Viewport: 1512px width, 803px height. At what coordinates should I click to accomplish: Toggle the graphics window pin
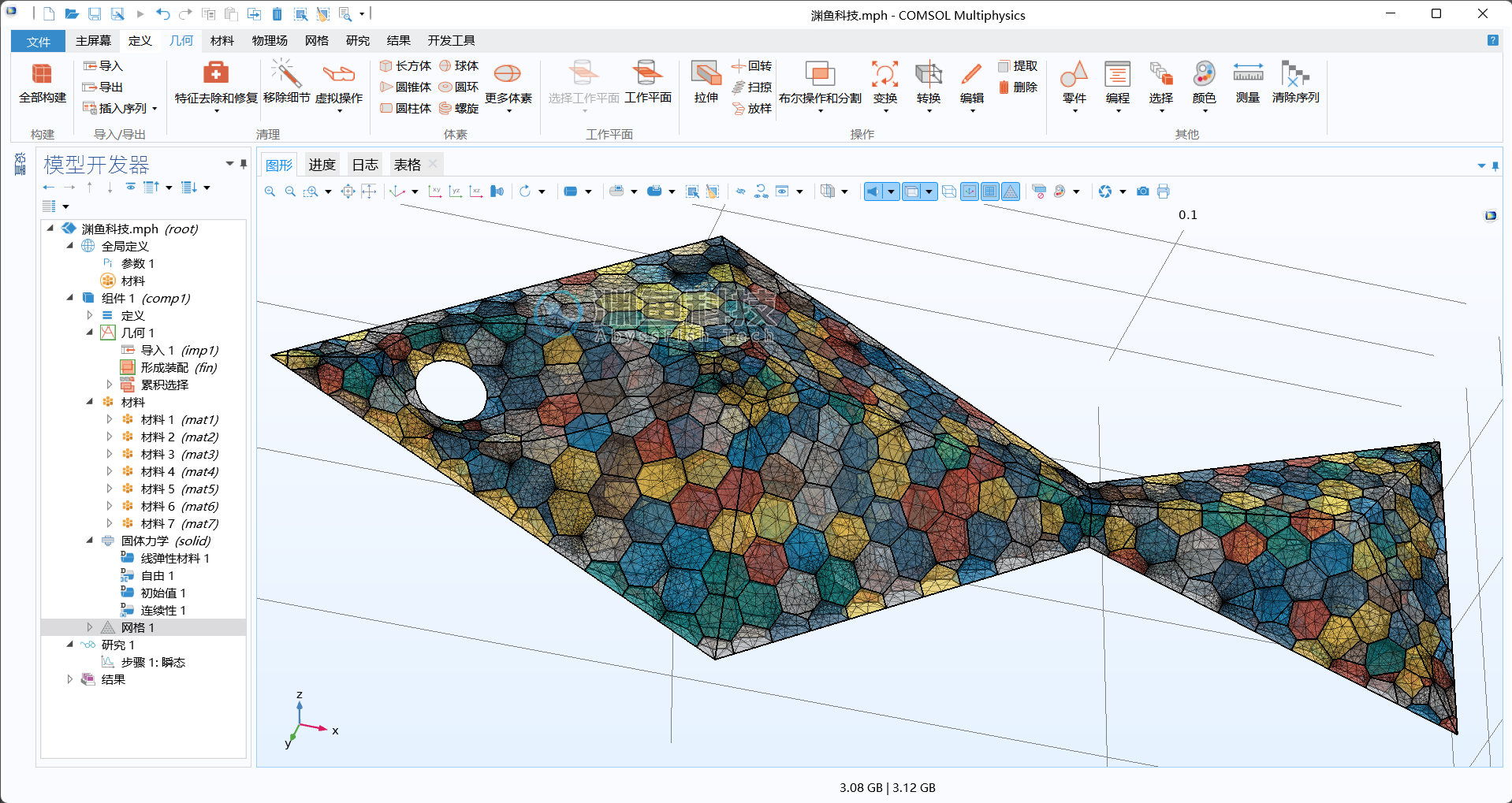point(1495,166)
